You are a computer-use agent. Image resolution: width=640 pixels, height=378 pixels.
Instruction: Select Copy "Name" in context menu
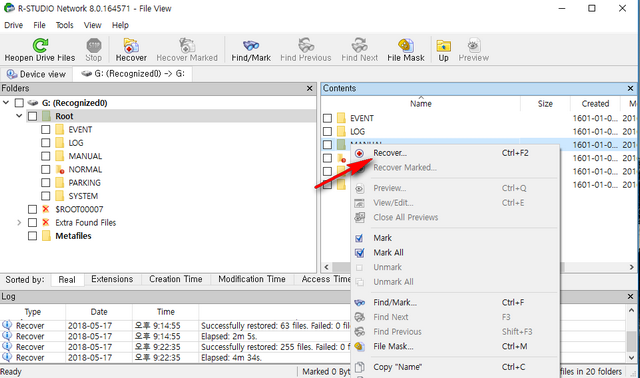455,367
